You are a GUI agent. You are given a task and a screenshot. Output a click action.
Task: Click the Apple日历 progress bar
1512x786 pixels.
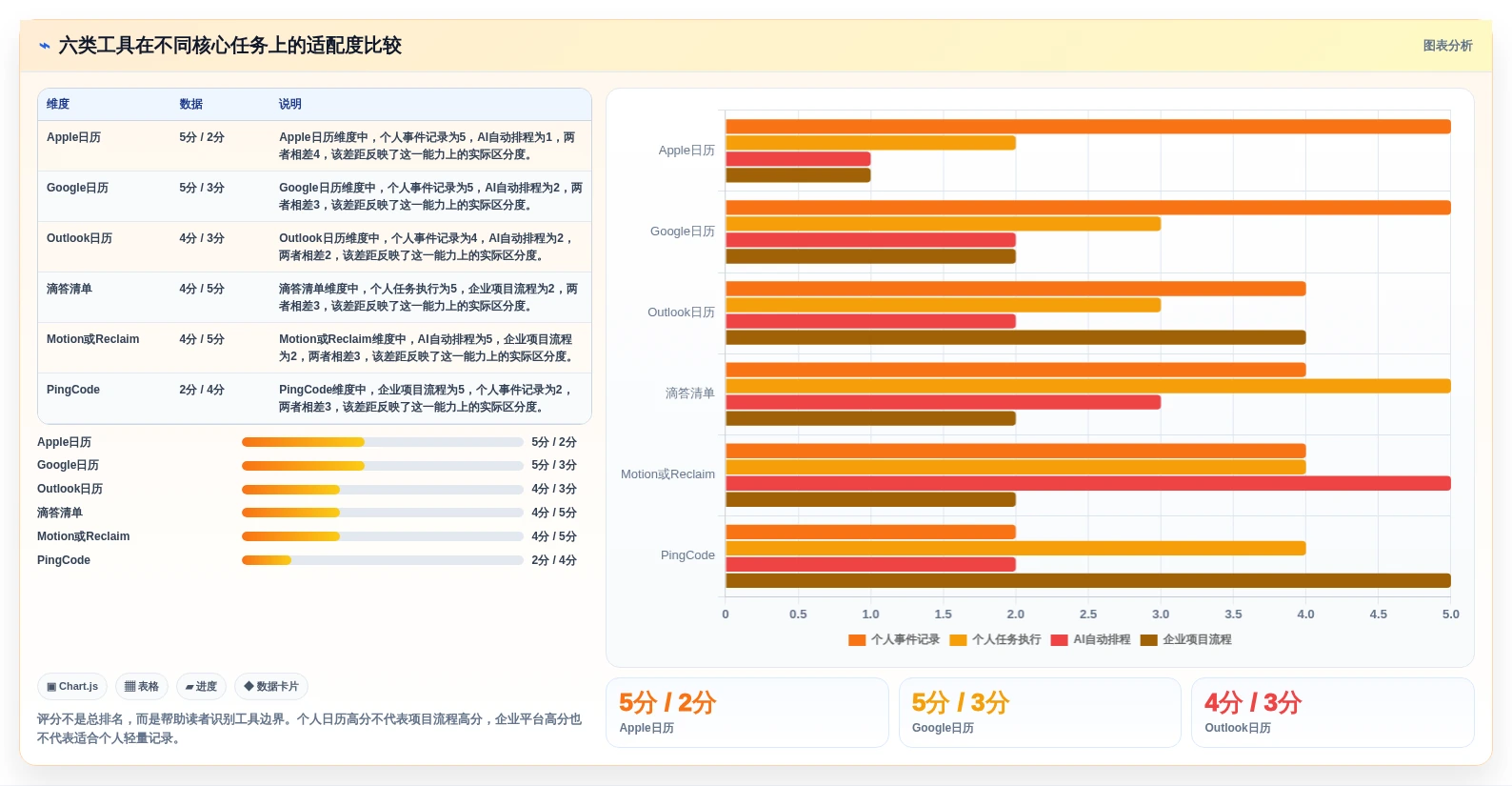(383, 442)
